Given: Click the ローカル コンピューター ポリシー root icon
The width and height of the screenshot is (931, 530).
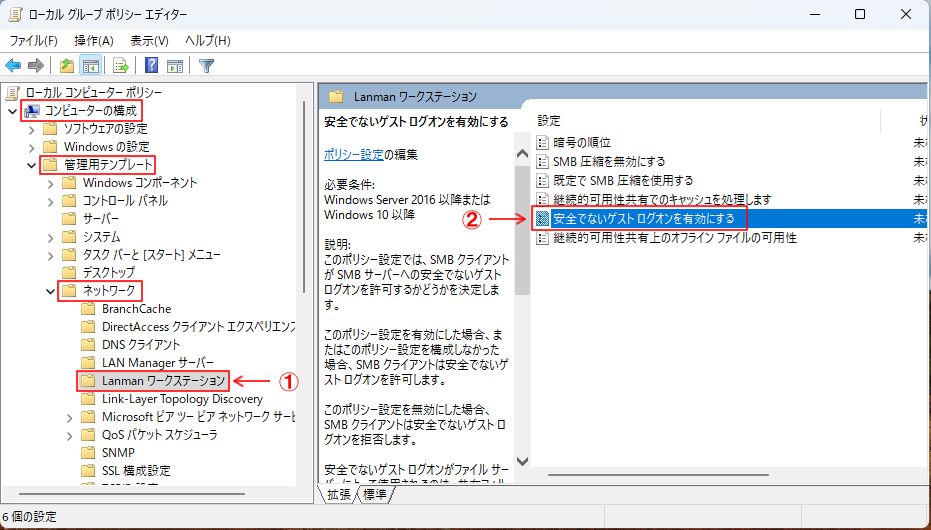Looking at the screenshot, I should click(12, 93).
